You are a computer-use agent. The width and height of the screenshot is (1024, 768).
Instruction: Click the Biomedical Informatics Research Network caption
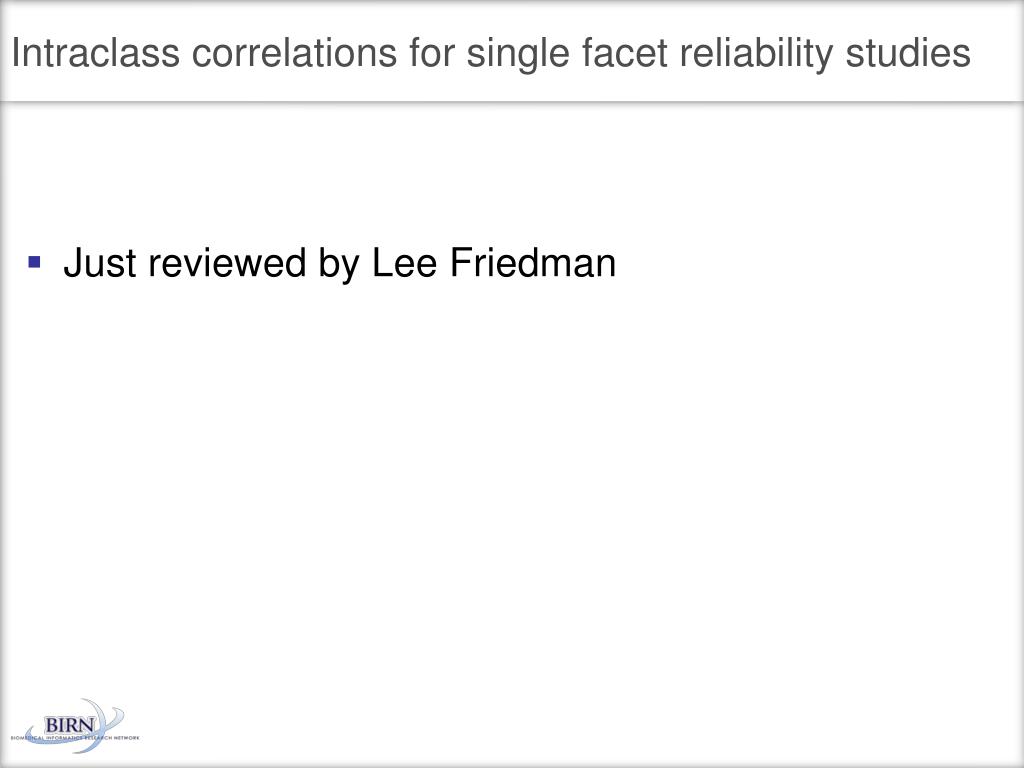click(x=74, y=738)
